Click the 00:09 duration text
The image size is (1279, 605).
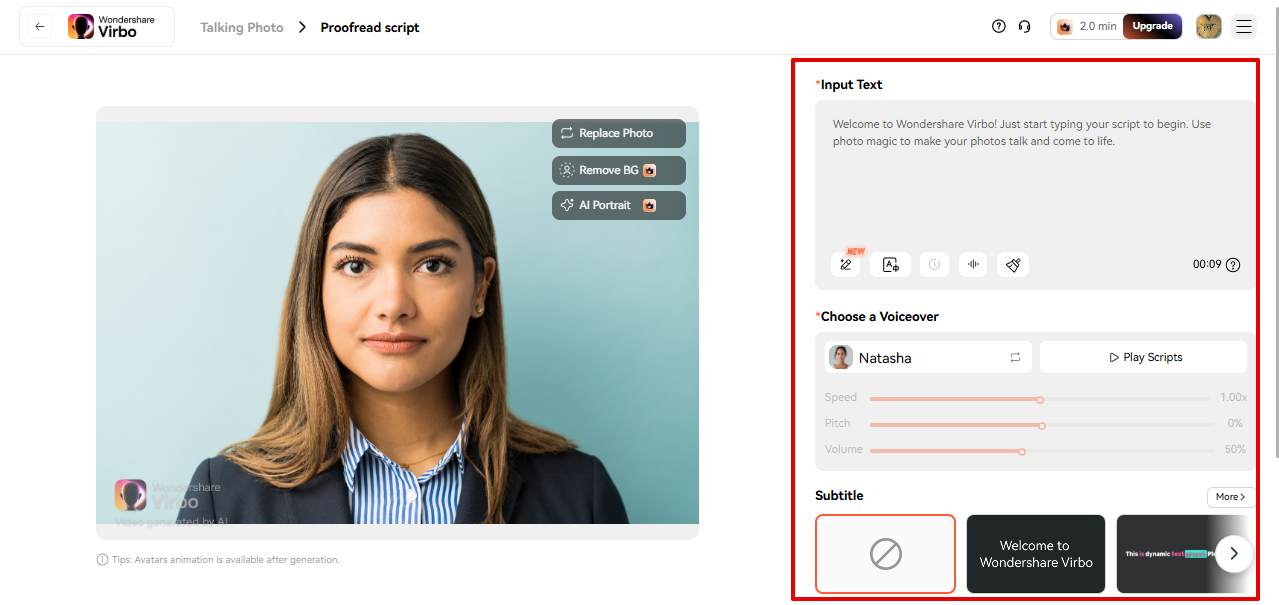click(1207, 265)
